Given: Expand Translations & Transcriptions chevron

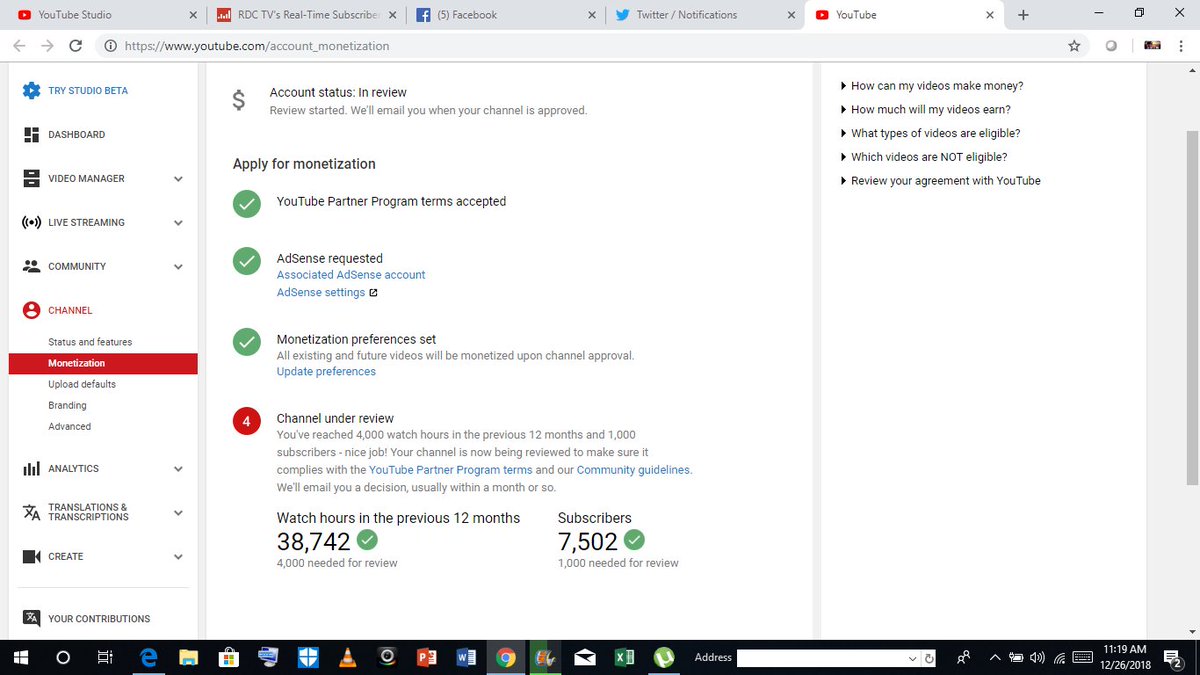Looking at the screenshot, I should (178, 513).
